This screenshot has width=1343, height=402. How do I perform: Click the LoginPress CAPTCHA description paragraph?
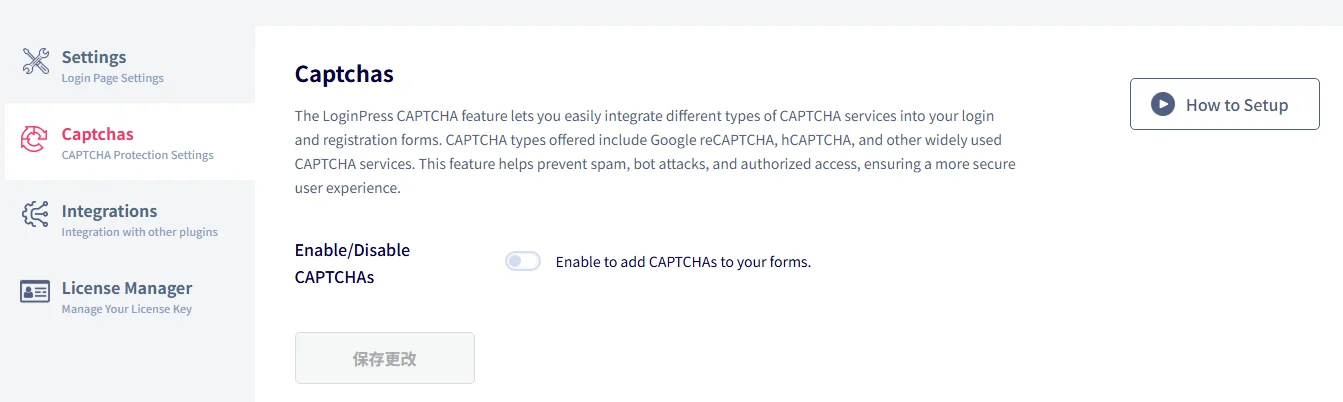[655, 152]
